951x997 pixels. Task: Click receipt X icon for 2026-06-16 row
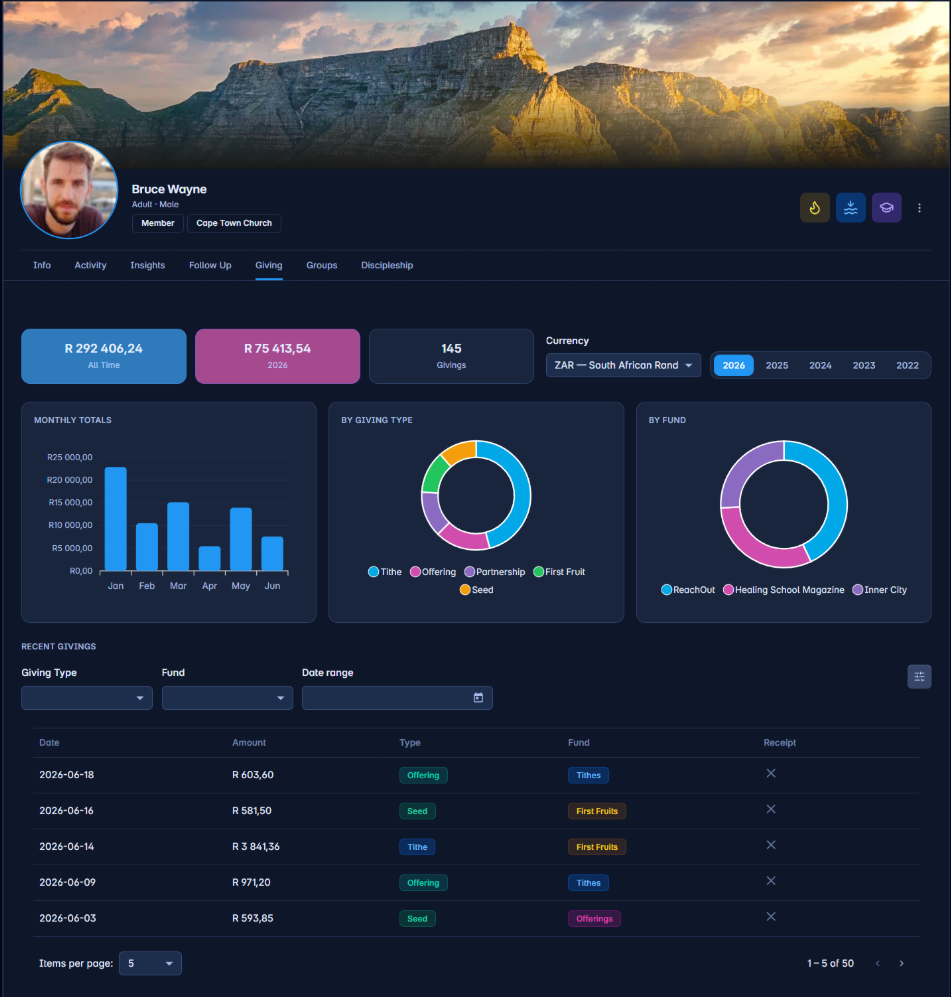[x=771, y=809]
